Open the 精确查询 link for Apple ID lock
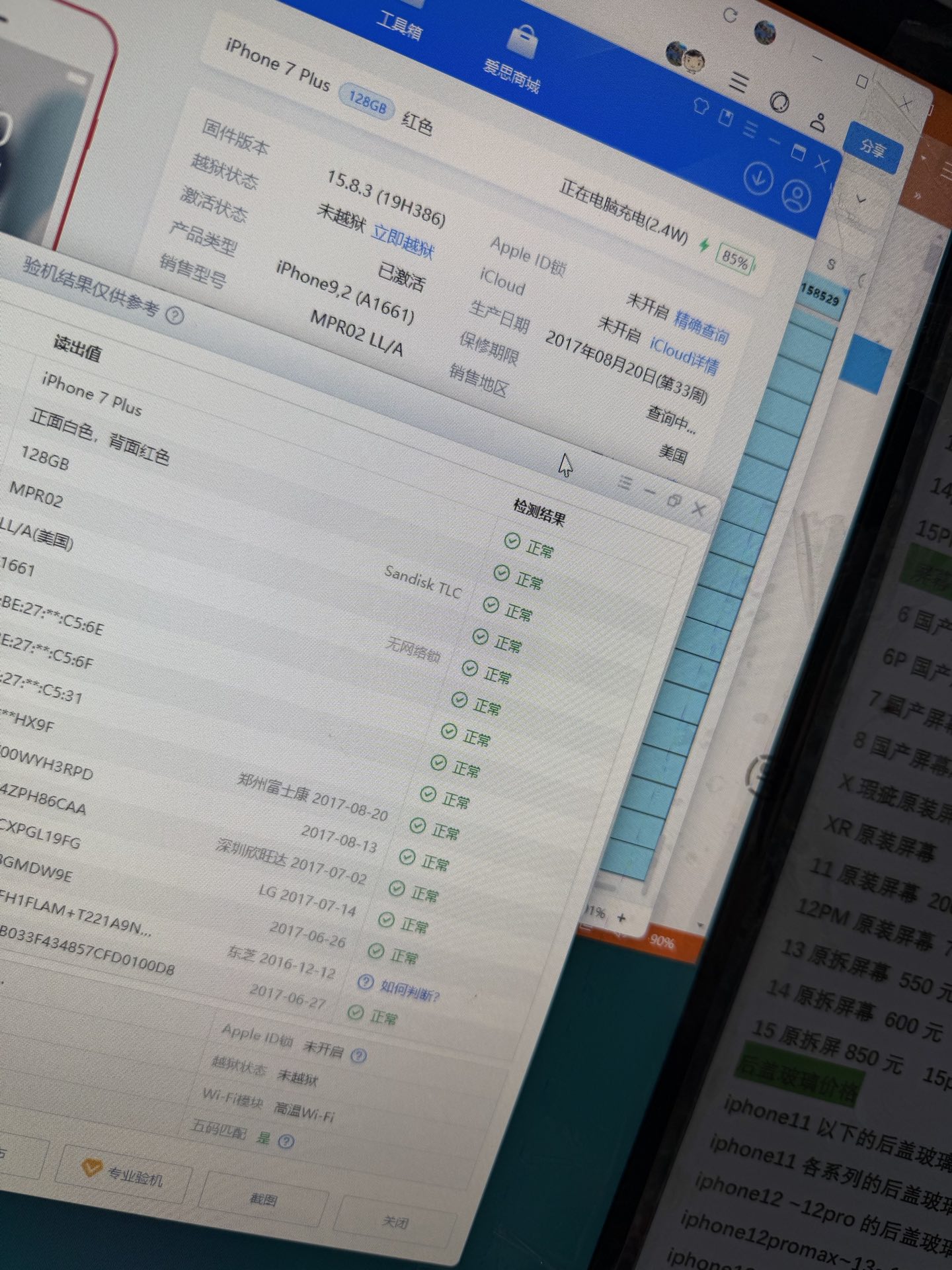The height and width of the screenshot is (1270, 952). click(x=701, y=327)
